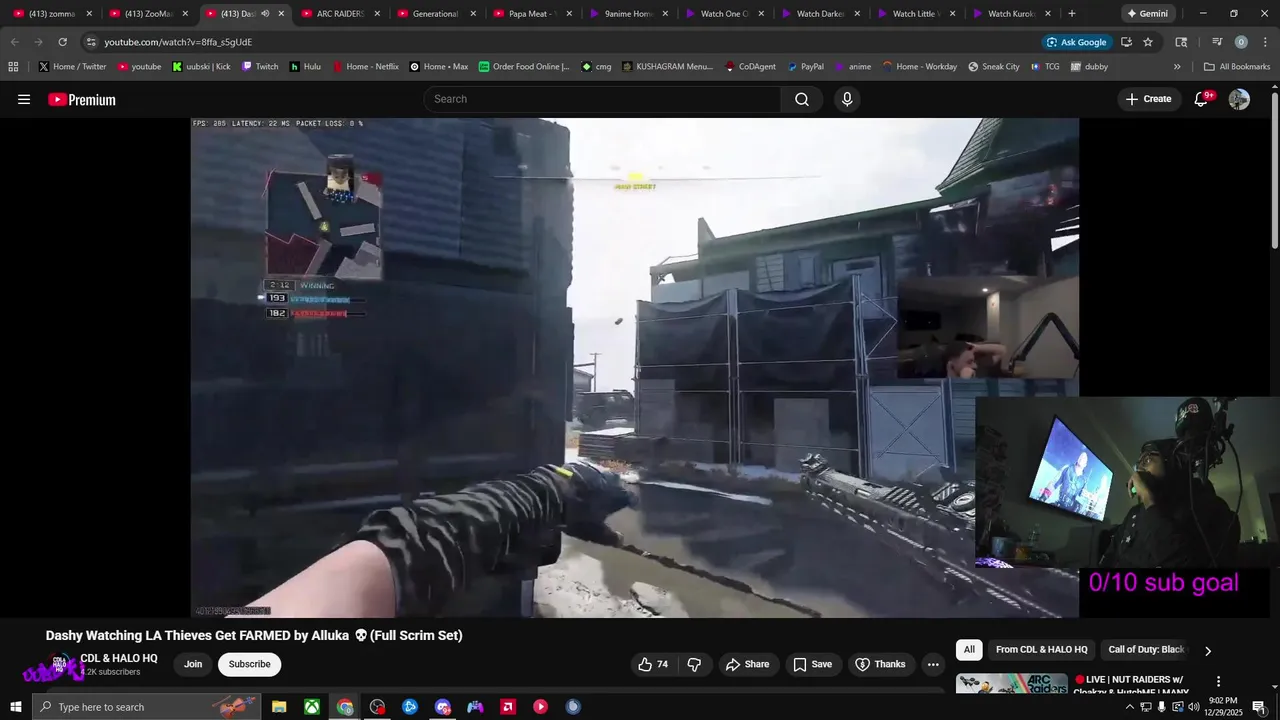Screen dimensions: 1280x720
Task: Show hidden system tray icons
Action: (x=1130, y=707)
